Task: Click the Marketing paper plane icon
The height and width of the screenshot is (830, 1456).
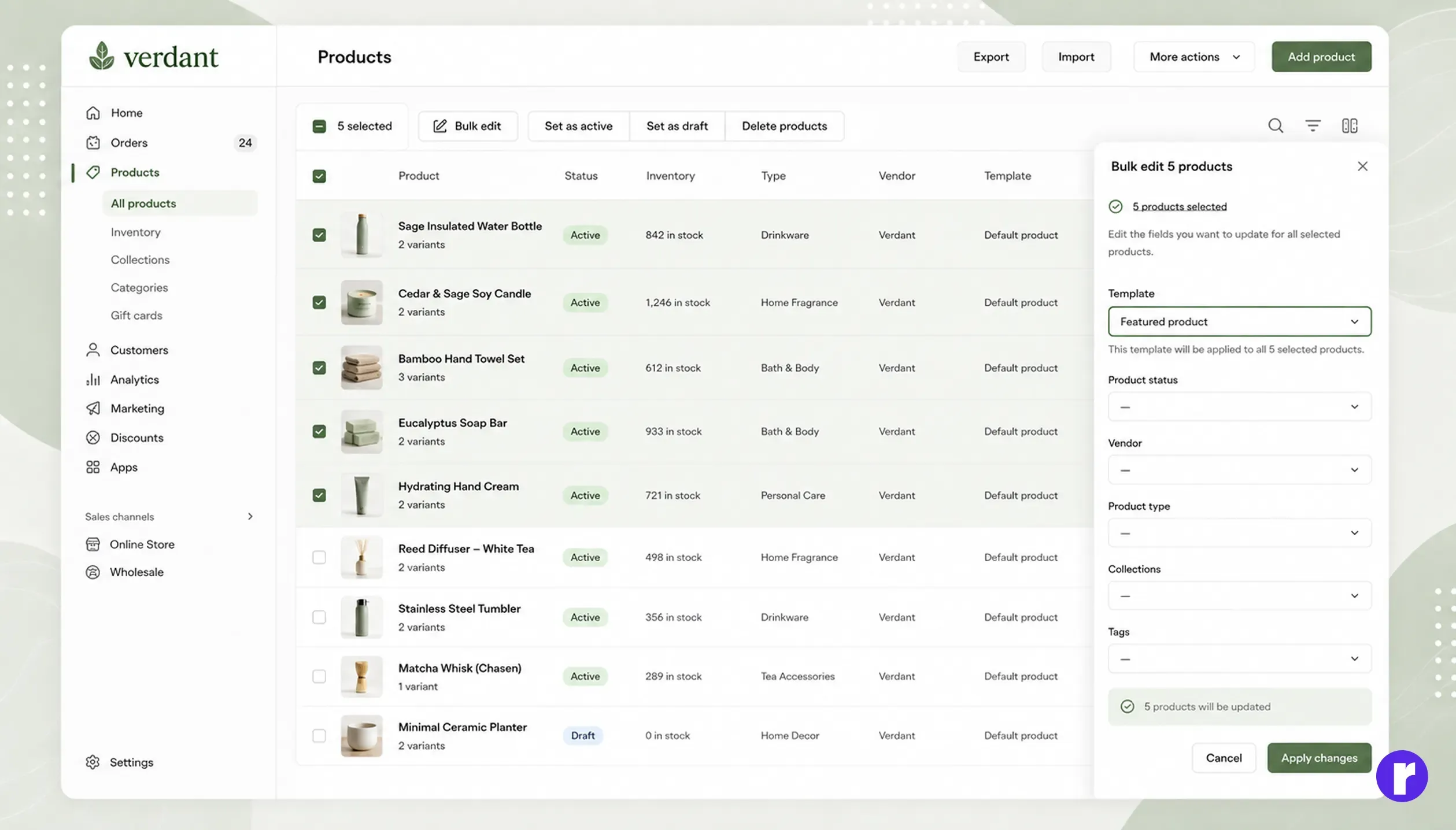Action: point(93,408)
